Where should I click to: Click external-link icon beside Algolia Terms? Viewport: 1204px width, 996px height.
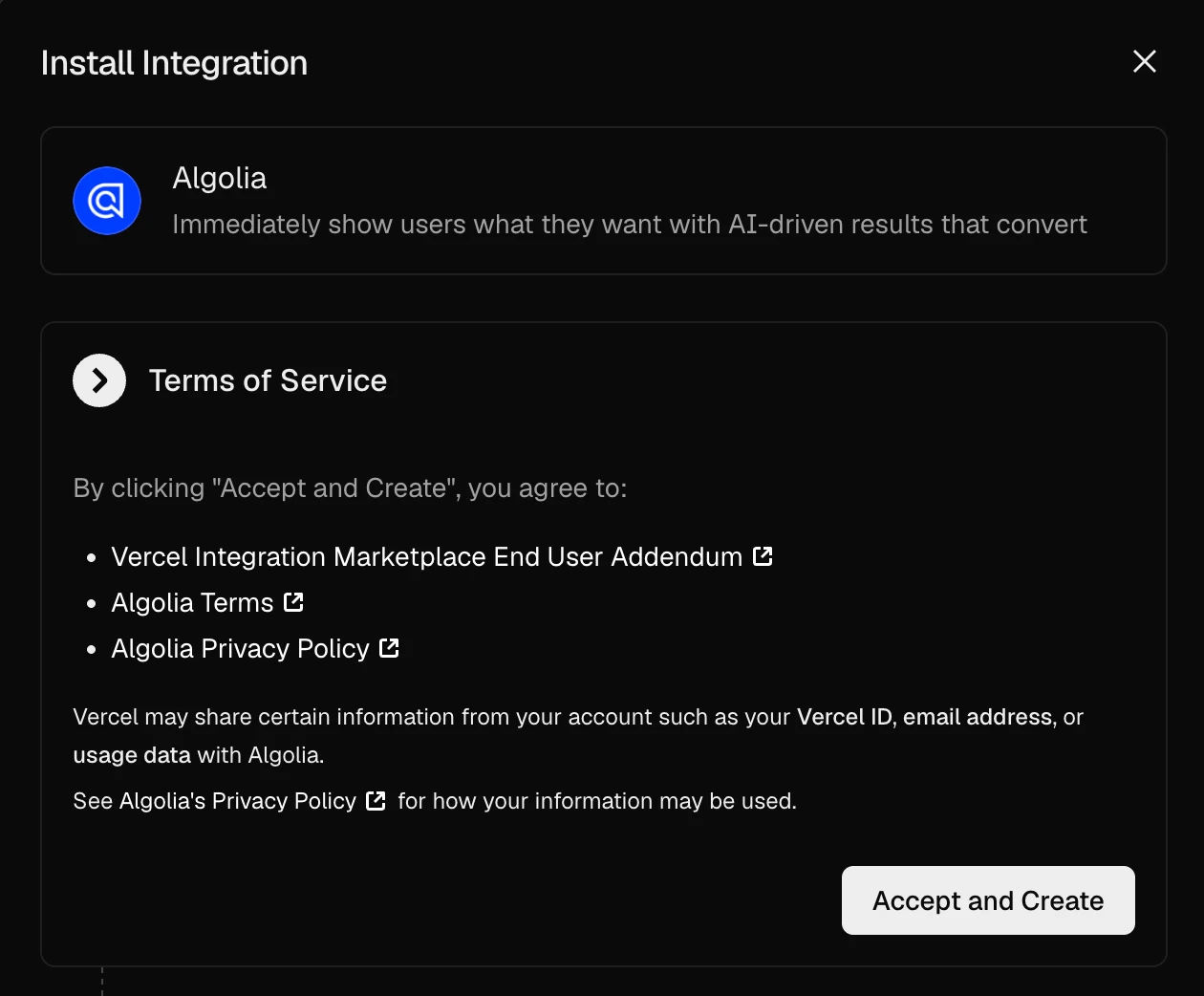294,601
